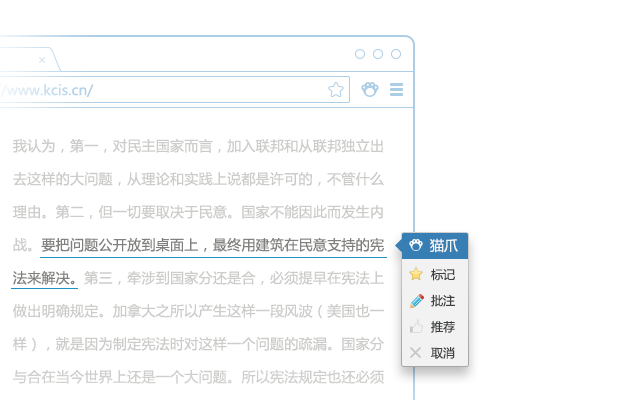Click the yellow star icon beside 标记
Viewport: 640px width, 400px height.
pos(416,274)
